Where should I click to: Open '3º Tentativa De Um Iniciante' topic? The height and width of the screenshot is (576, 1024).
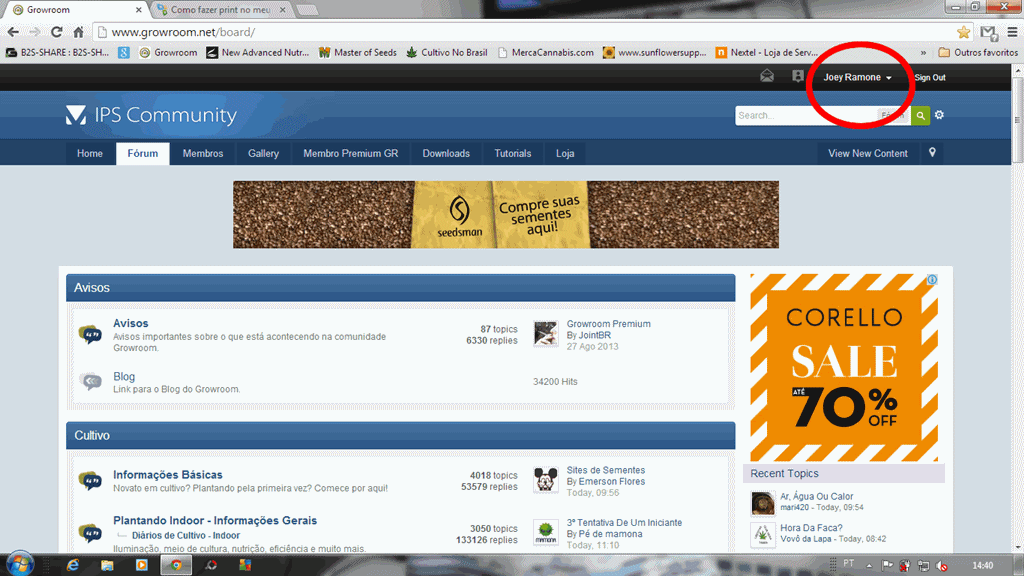point(624,522)
